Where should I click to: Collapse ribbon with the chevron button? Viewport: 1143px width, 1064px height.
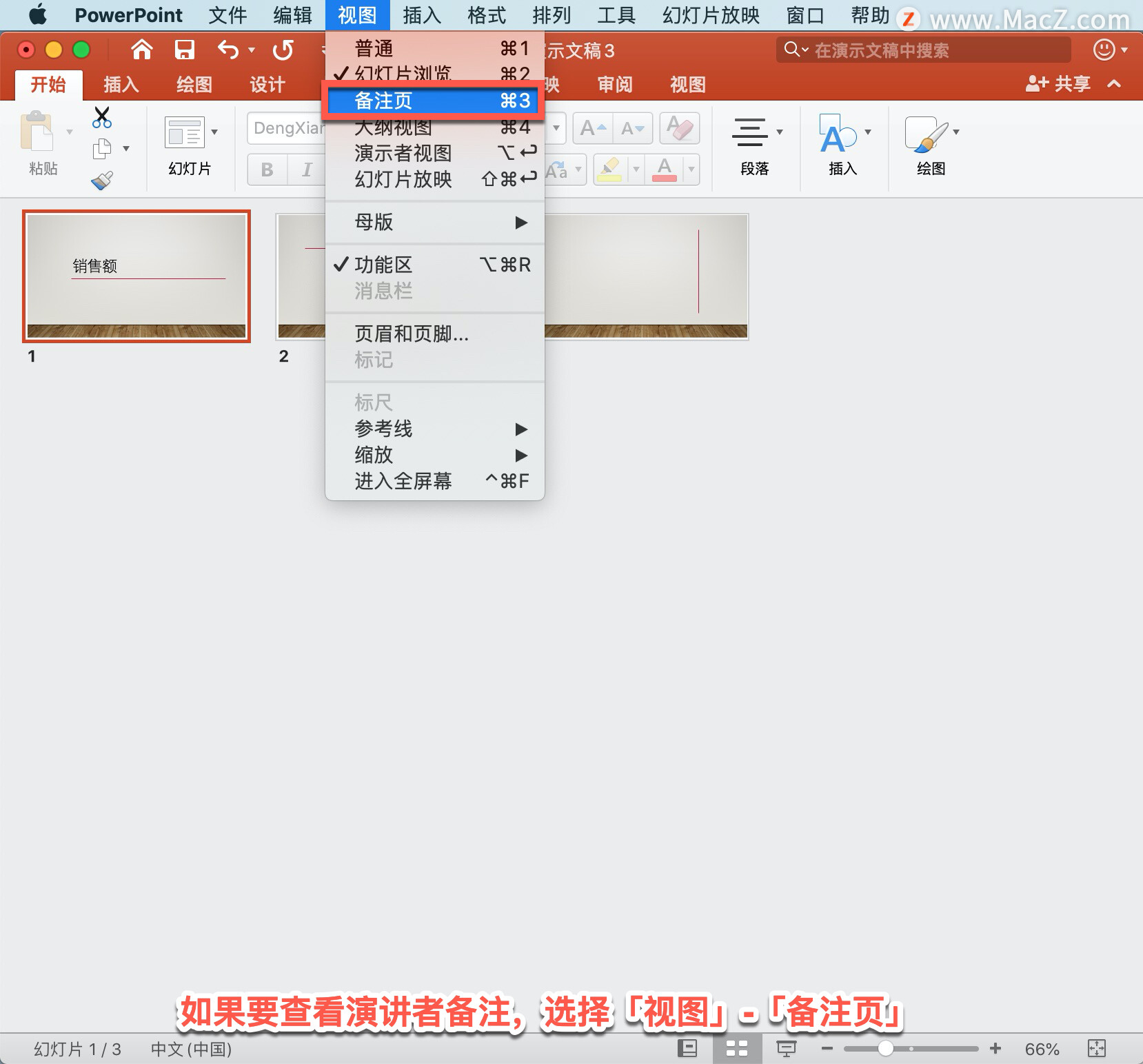tap(1114, 84)
